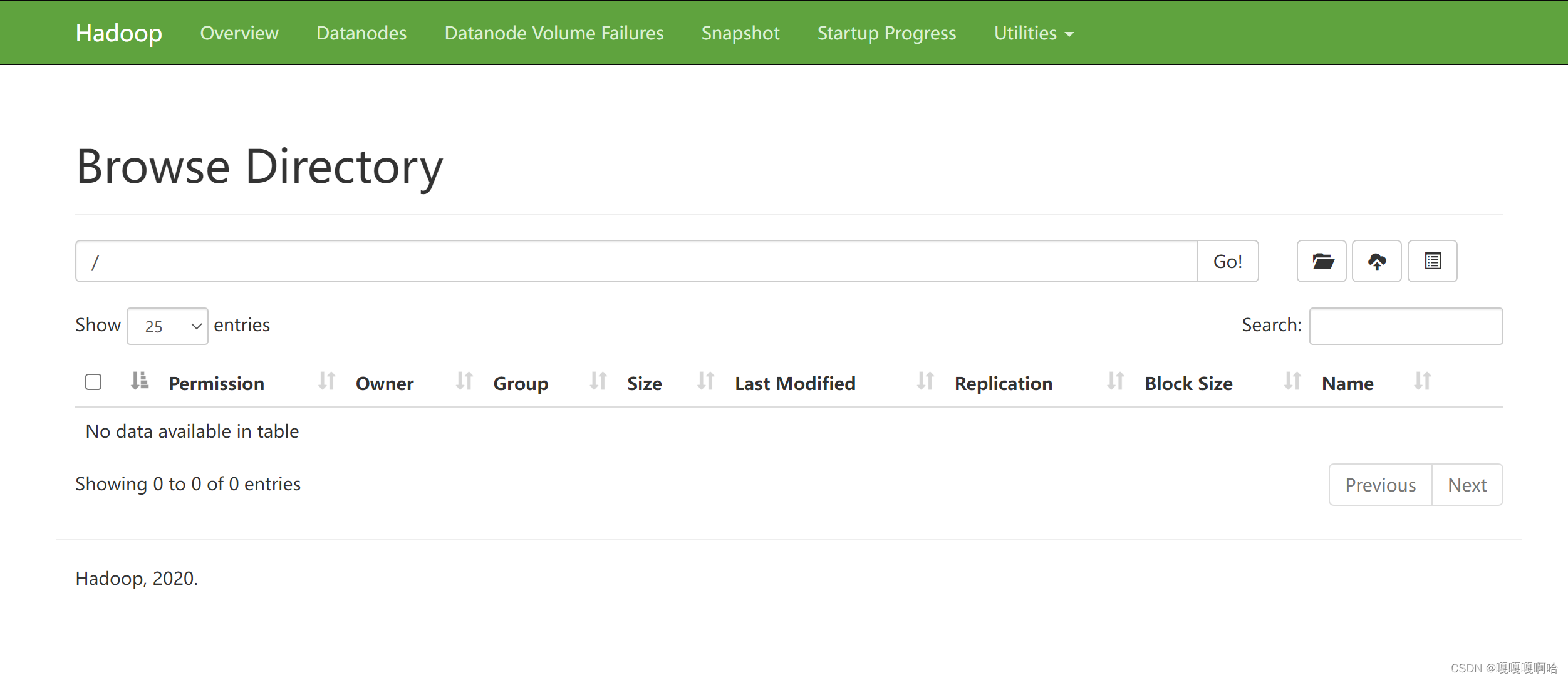This screenshot has height=680, width=1568.
Task: Click the upload files cloud icon
Action: click(x=1376, y=261)
